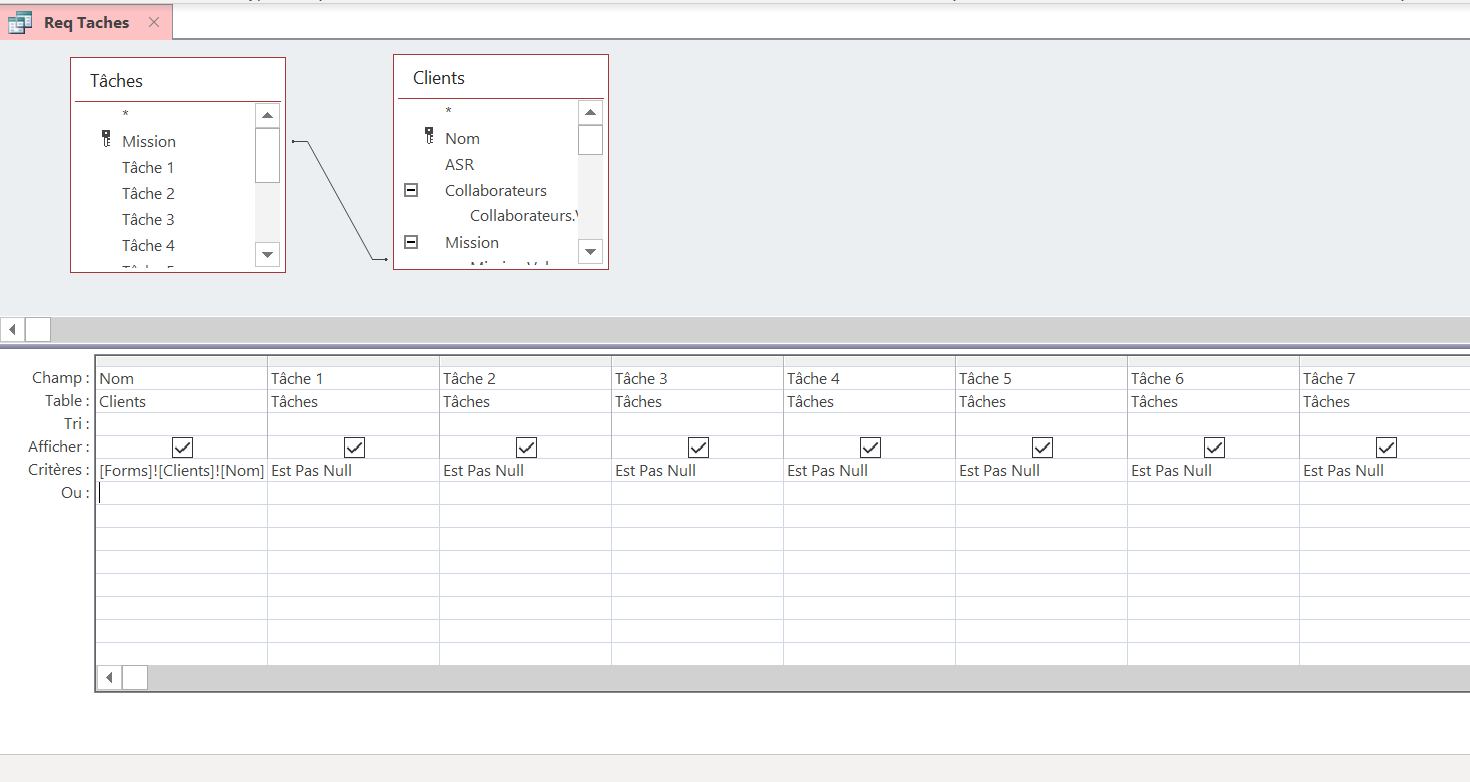The image size is (1470, 782).
Task: Click the Champ cell containing Tâche 1
Action: (353, 378)
